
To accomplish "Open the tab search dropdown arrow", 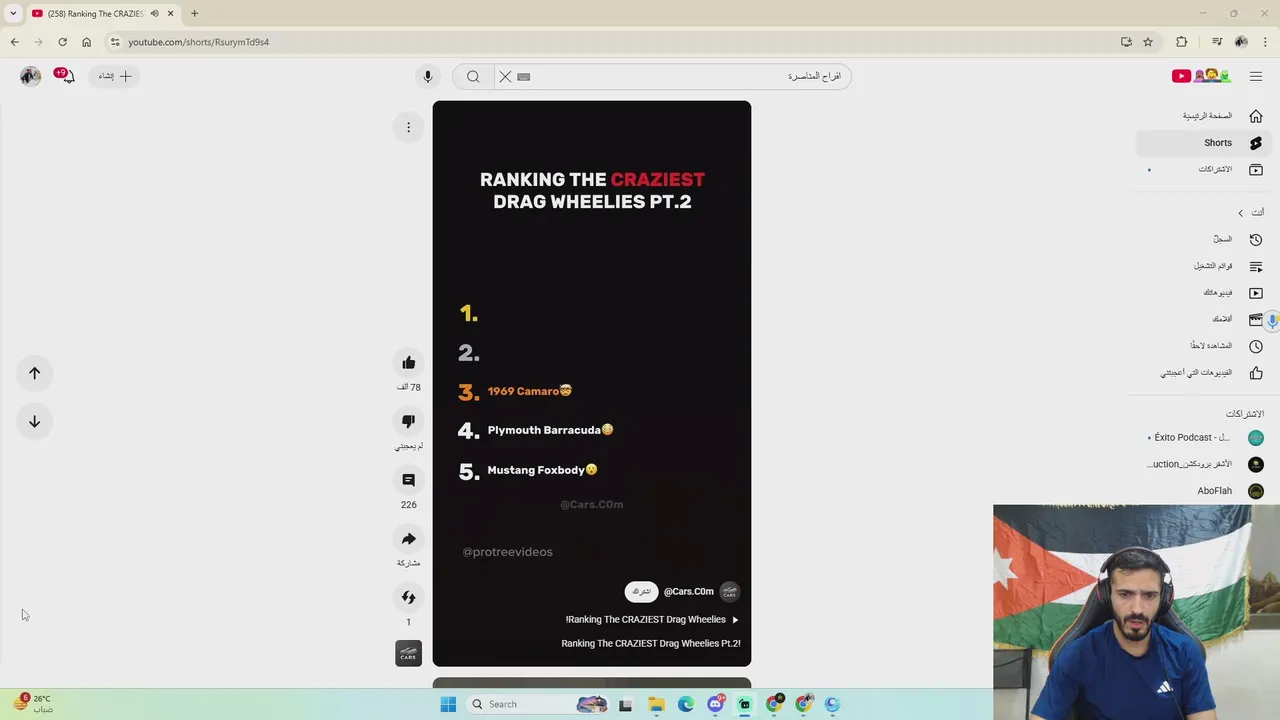I will pos(13,13).
